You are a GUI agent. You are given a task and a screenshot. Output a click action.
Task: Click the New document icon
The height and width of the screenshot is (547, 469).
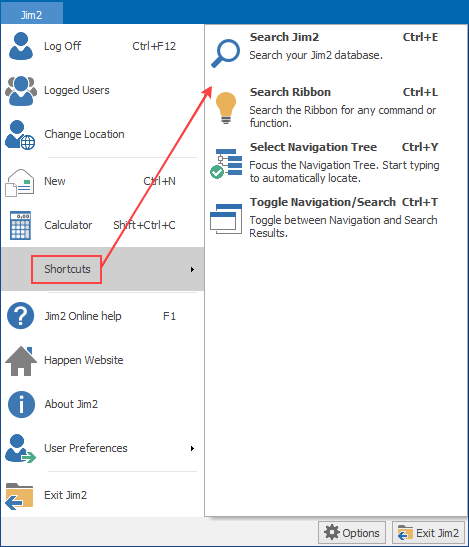coord(20,182)
